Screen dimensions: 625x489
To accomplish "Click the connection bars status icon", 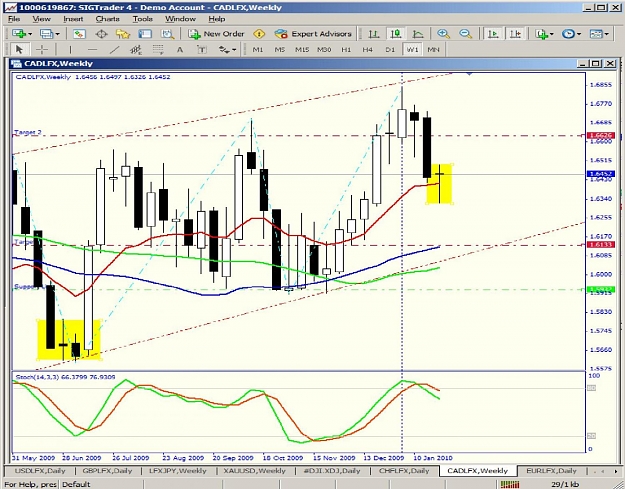I will pos(510,484).
